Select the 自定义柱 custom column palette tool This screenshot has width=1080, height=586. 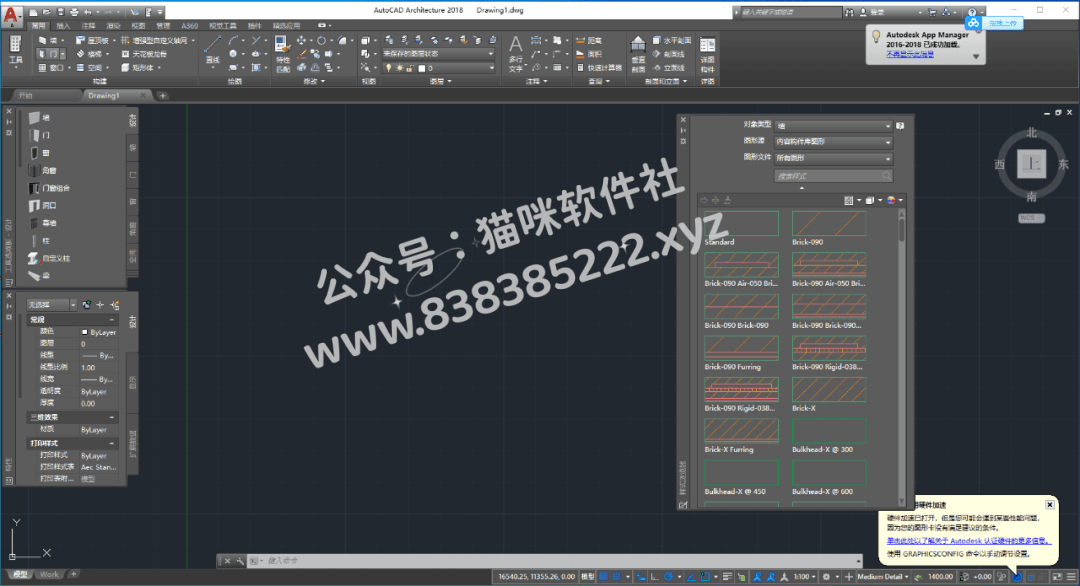(50, 258)
